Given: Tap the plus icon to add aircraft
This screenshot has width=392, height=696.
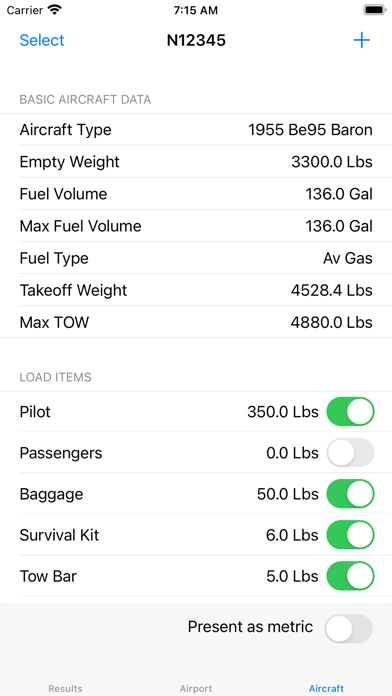Looking at the screenshot, I should pyautogui.click(x=361, y=40).
